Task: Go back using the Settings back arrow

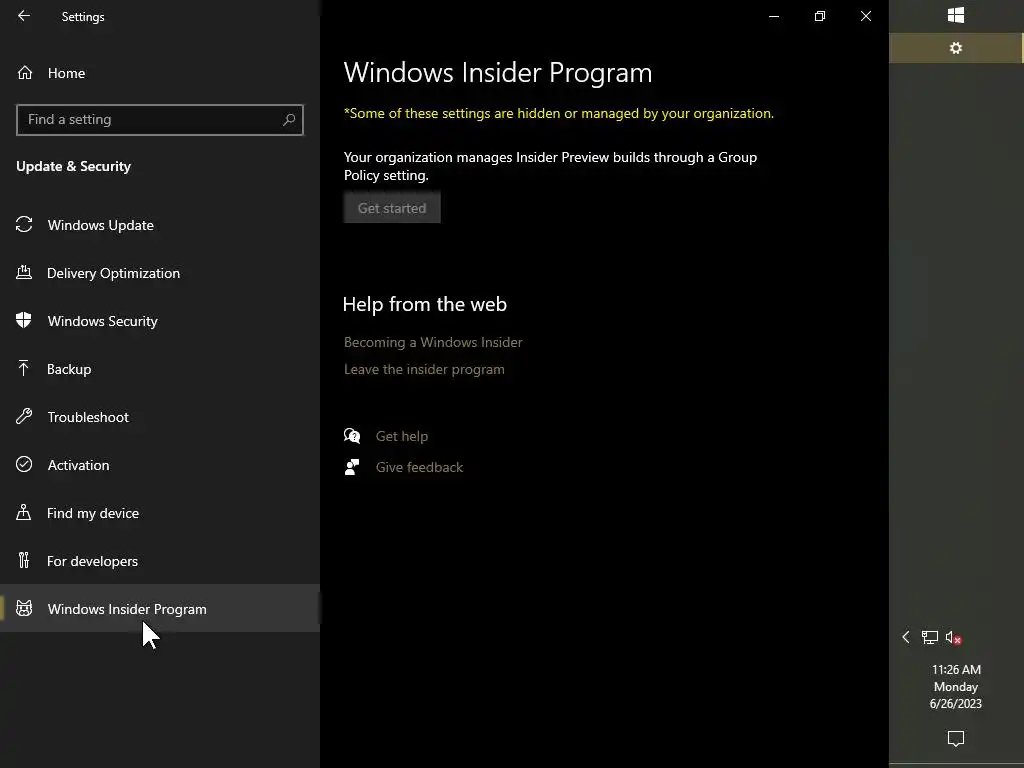Action: [x=24, y=16]
